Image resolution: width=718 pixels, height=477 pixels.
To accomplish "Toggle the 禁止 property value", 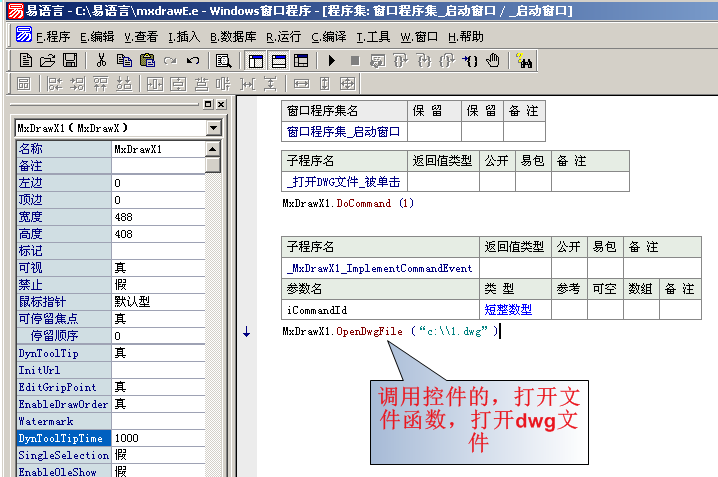I will pyautogui.click(x=158, y=285).
